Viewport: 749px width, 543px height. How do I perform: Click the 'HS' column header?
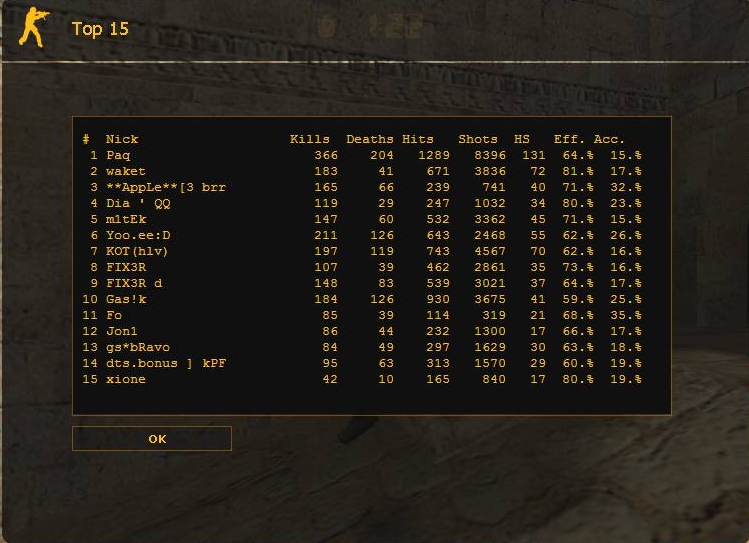[x=522, y=139]
